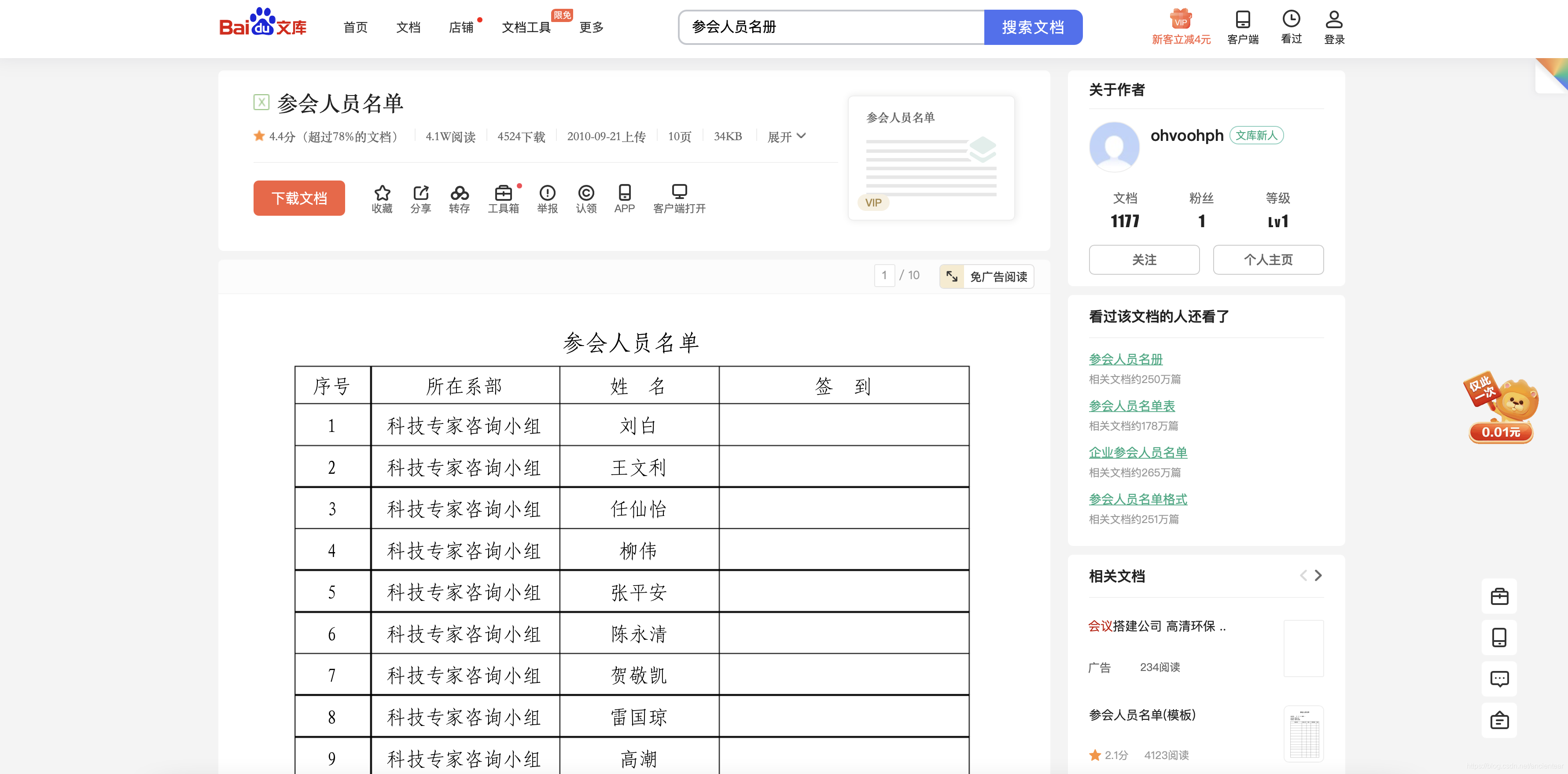Click the page corner fold at top right

1552,76
